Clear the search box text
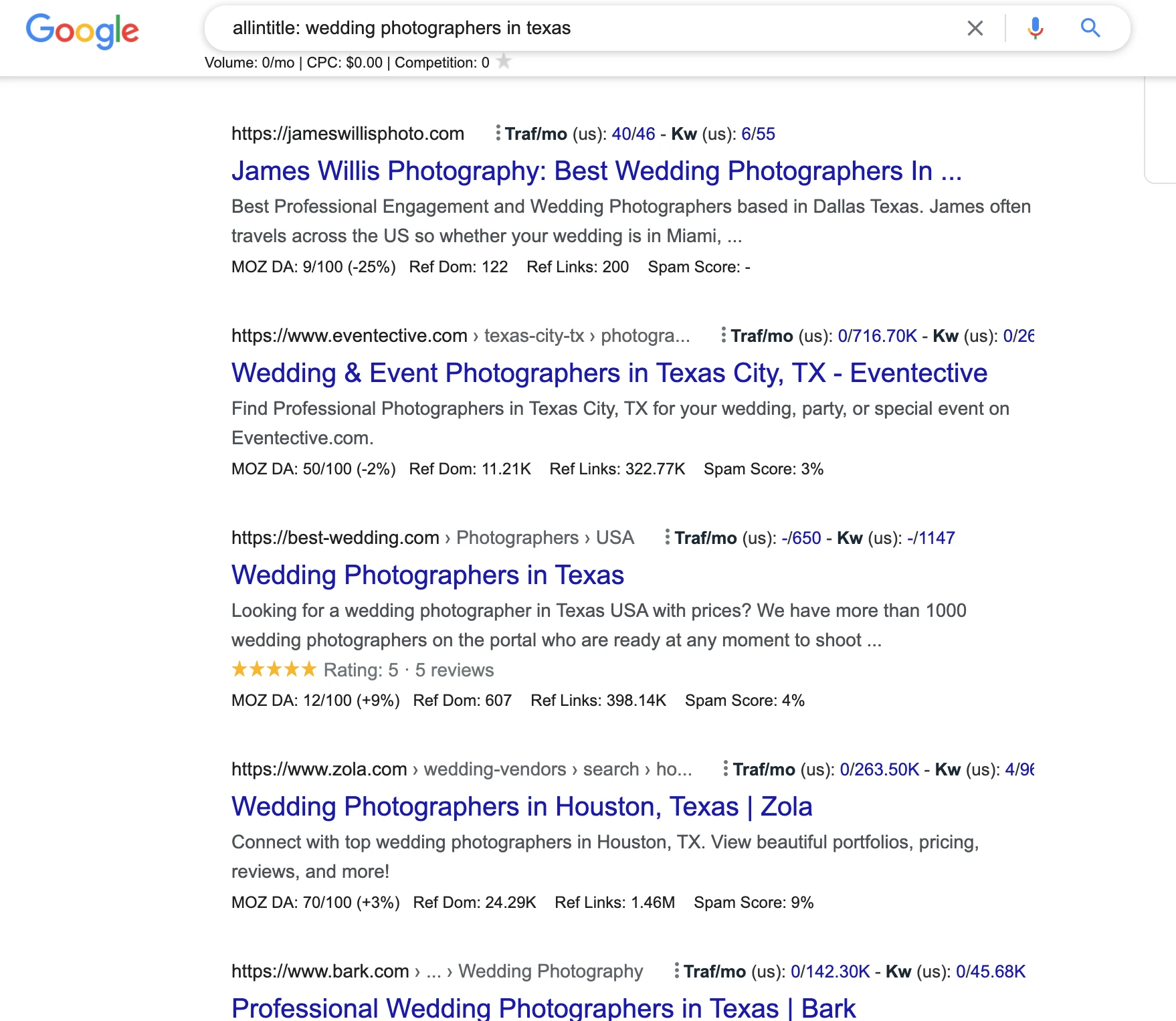This screenshot has width=1176, height=1021. [975, 28]
